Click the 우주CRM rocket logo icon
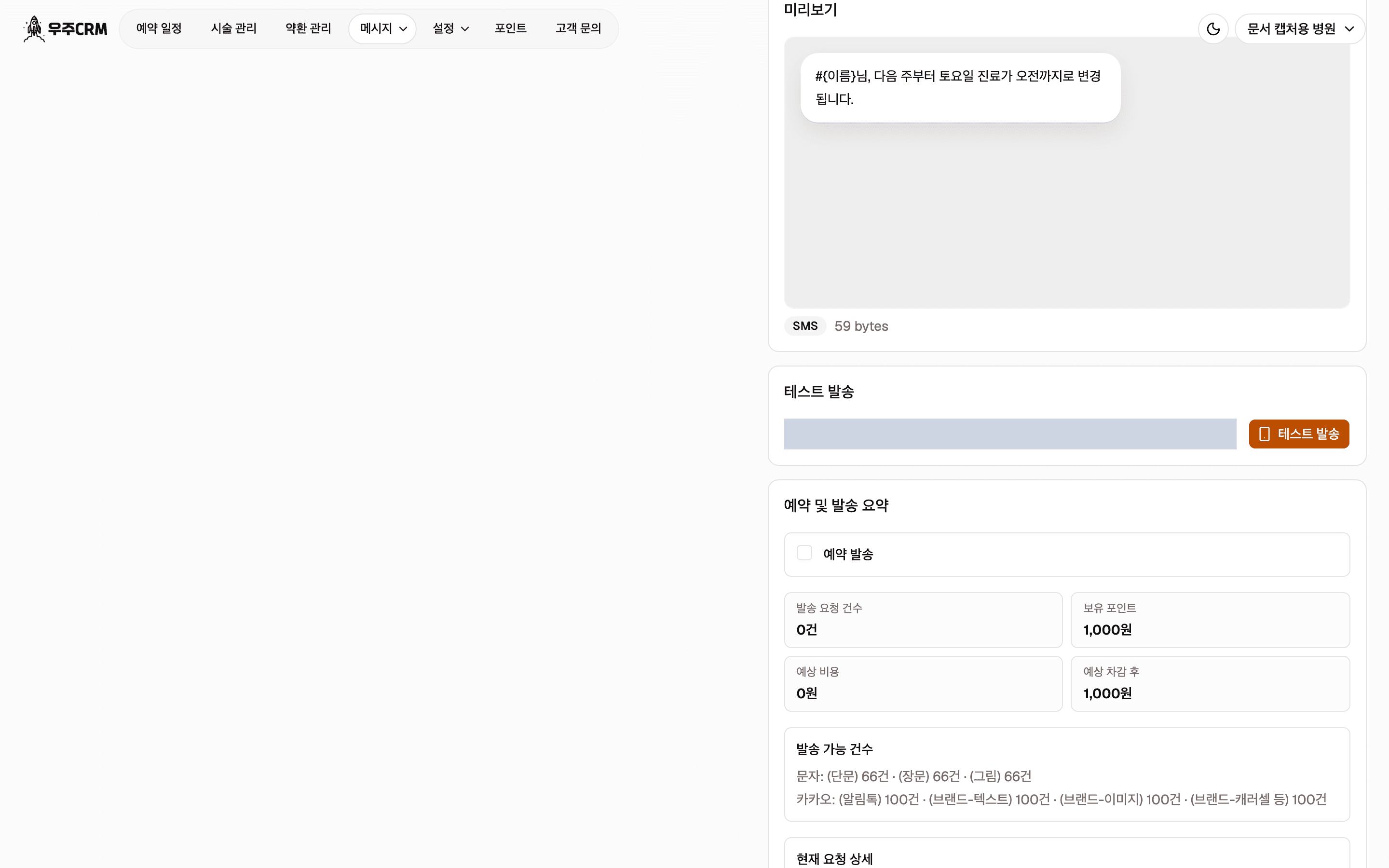1389x868 pixels. (x=34, y=29)
